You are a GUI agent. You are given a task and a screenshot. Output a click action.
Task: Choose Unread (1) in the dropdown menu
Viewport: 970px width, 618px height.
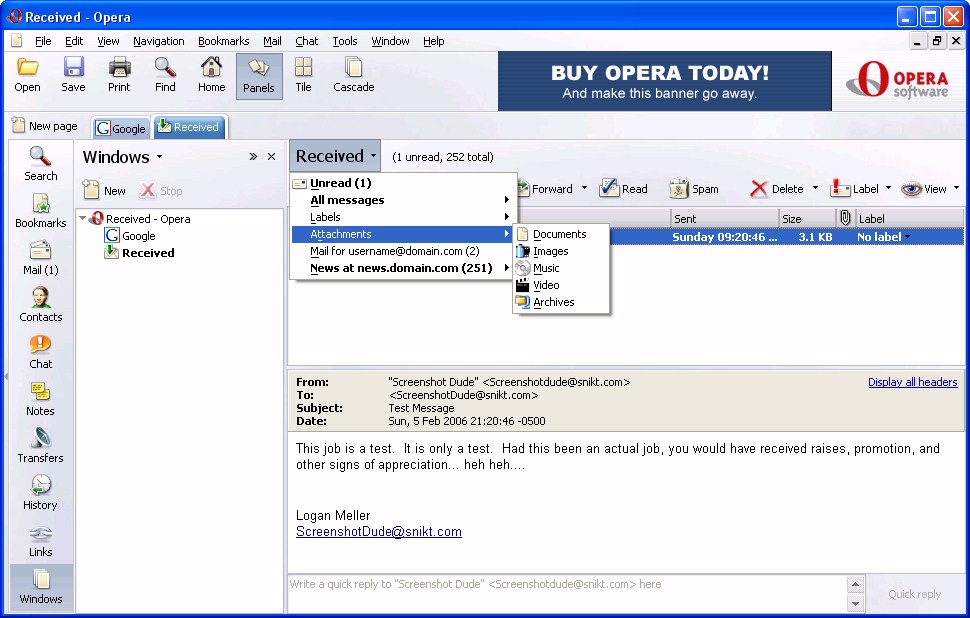click(340, 183)
